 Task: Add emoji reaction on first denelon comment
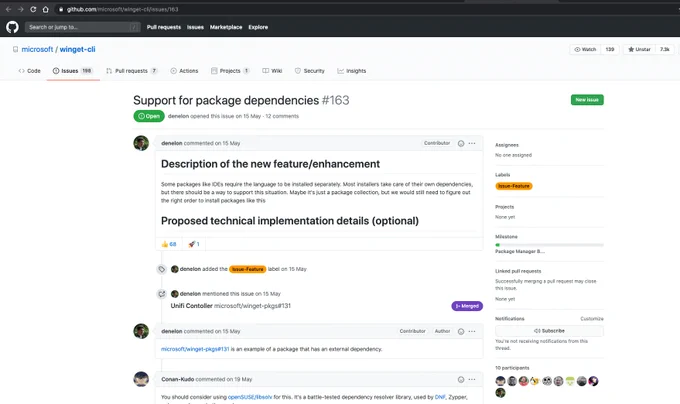point(461,143)
